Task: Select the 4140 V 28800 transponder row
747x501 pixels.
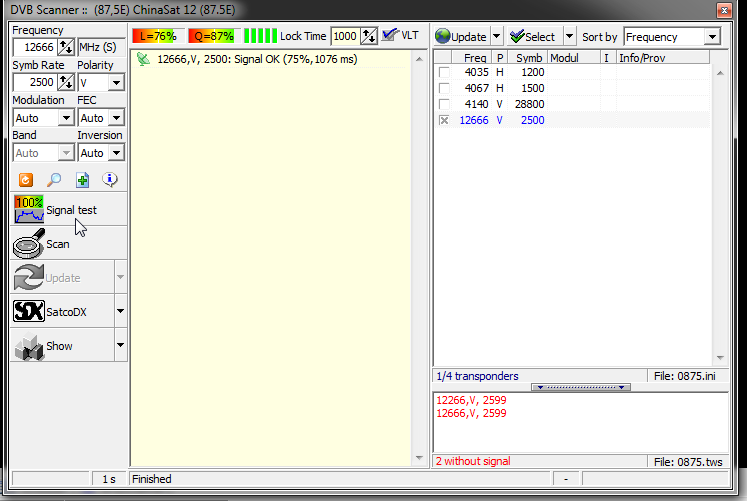Action: pyautogui.click(x=572, y=104)
